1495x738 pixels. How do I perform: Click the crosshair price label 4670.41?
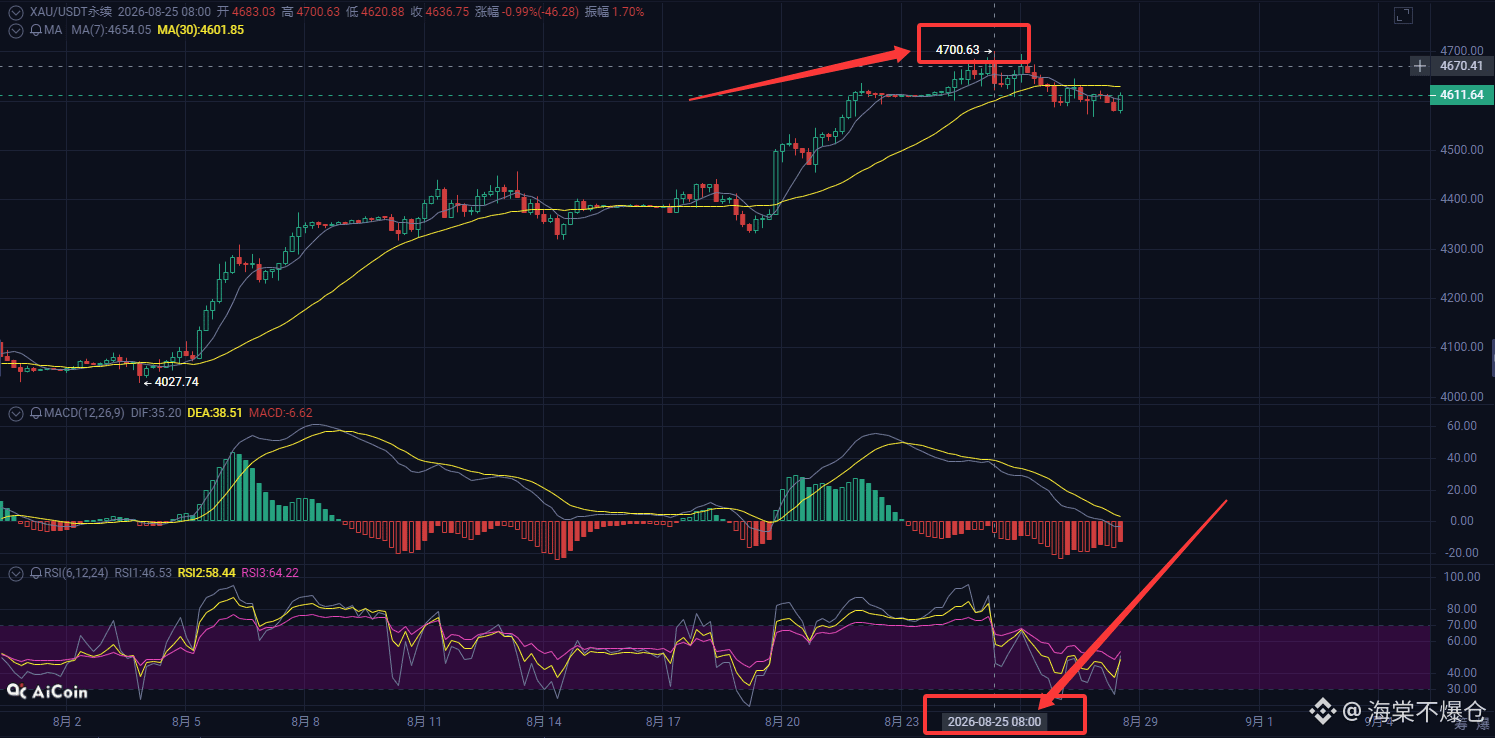[x=1462, y=66]
